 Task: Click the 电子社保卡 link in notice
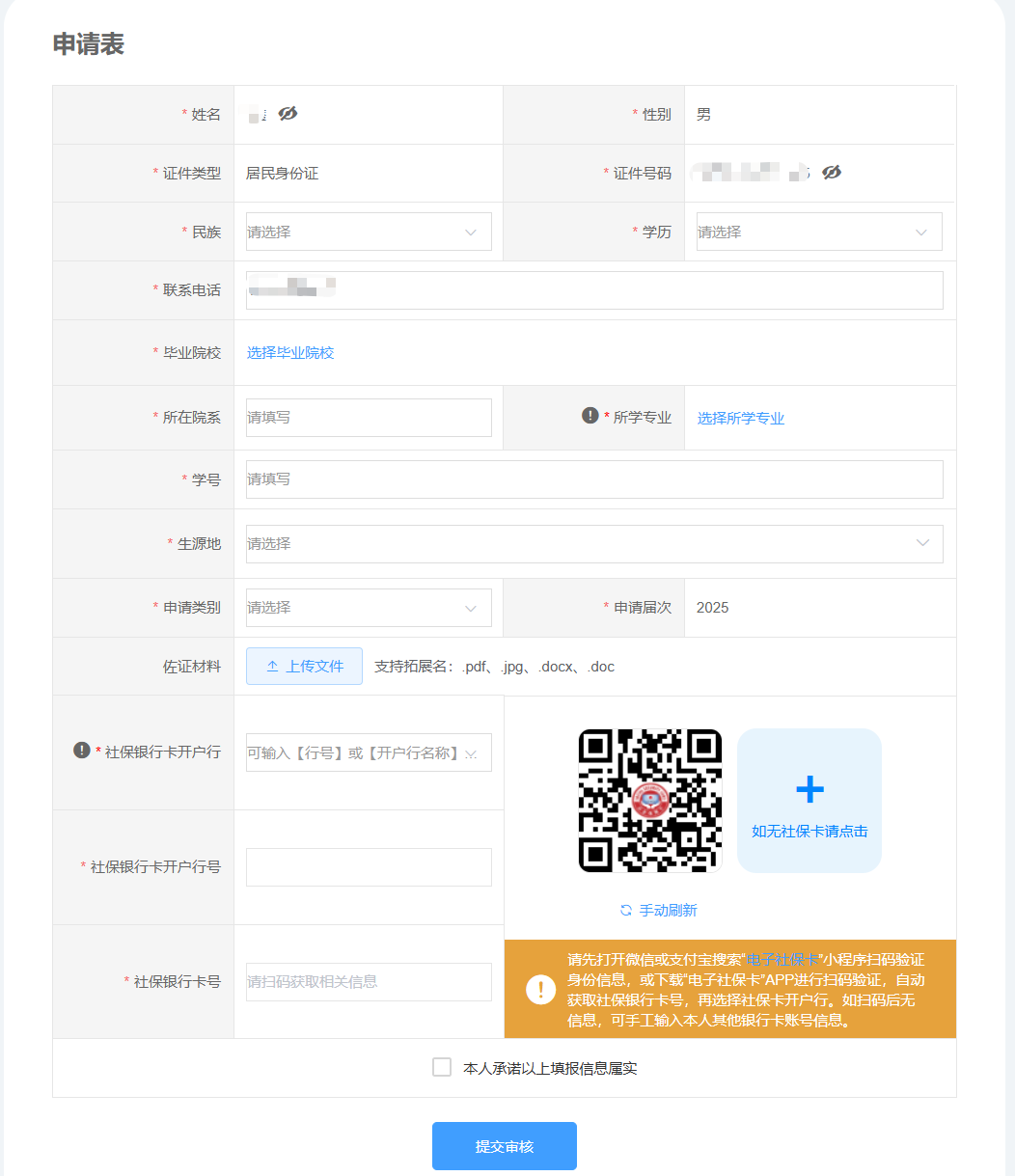pos(782,960)
